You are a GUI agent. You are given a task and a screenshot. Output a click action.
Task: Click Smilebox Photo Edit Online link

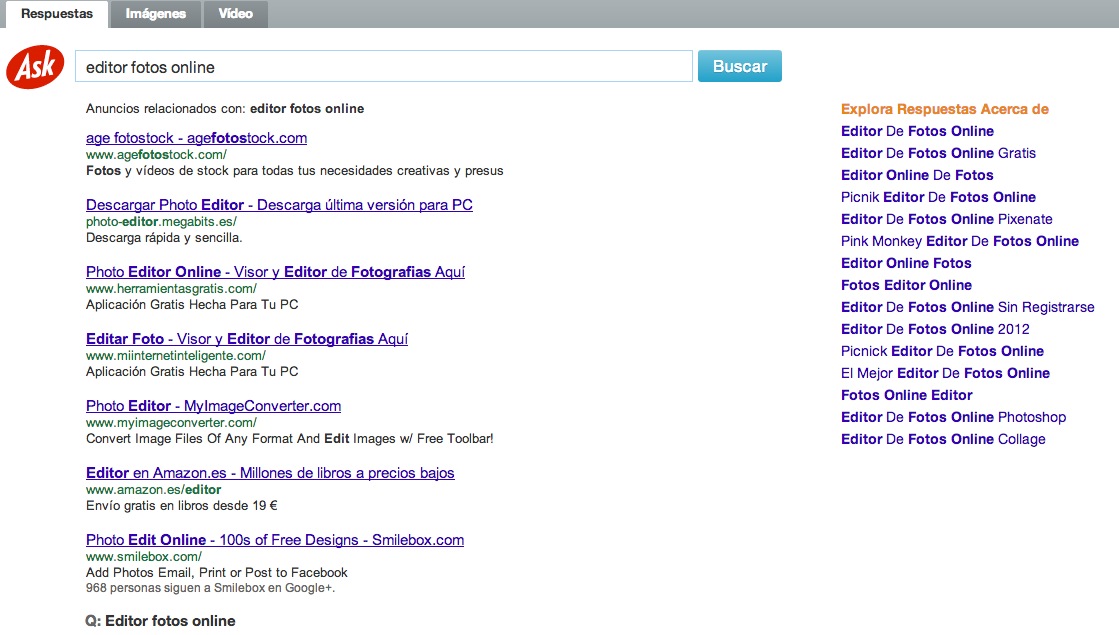(275, 540)
